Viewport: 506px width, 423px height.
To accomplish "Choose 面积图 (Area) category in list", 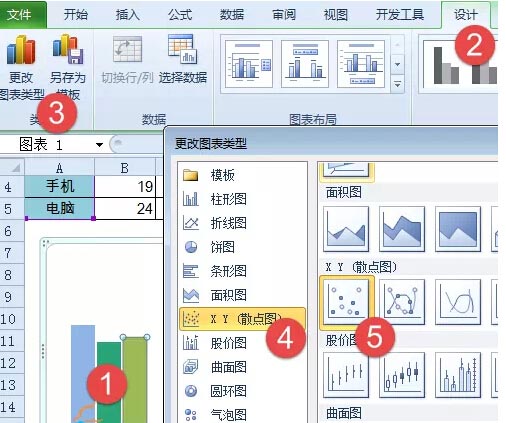I will (x=242, y=295).
